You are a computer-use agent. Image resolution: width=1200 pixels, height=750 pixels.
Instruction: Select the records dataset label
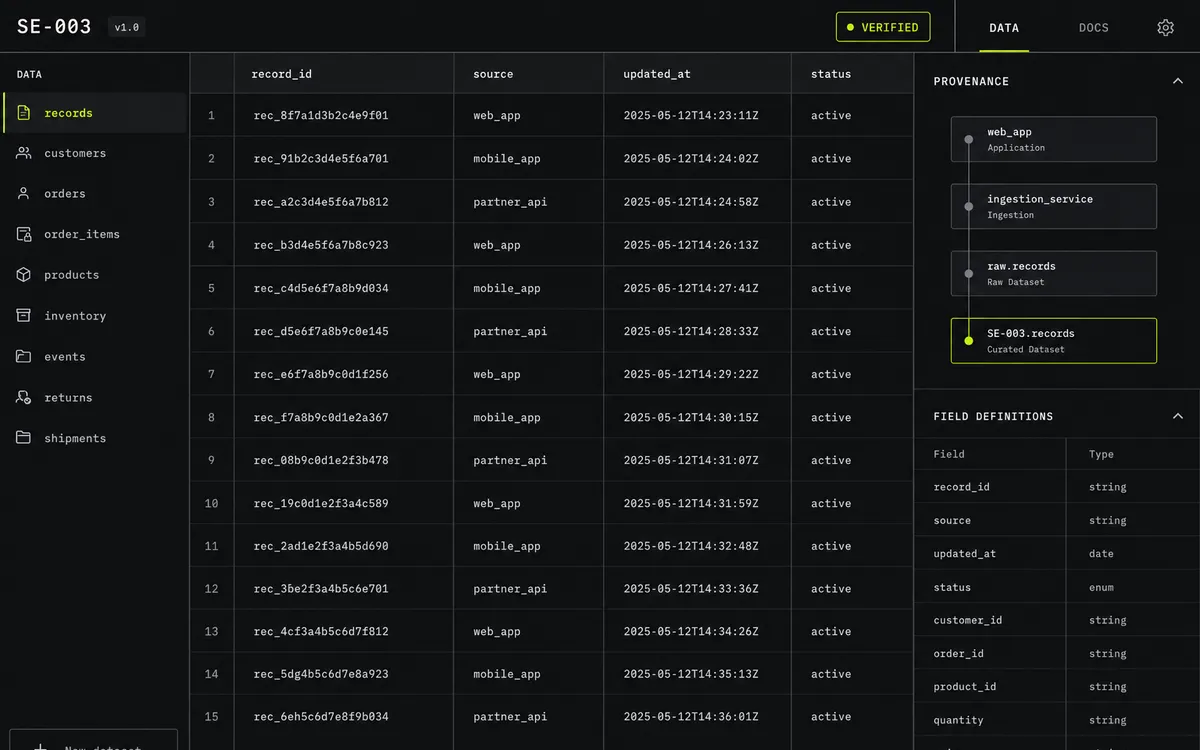(x=68, y=113)
